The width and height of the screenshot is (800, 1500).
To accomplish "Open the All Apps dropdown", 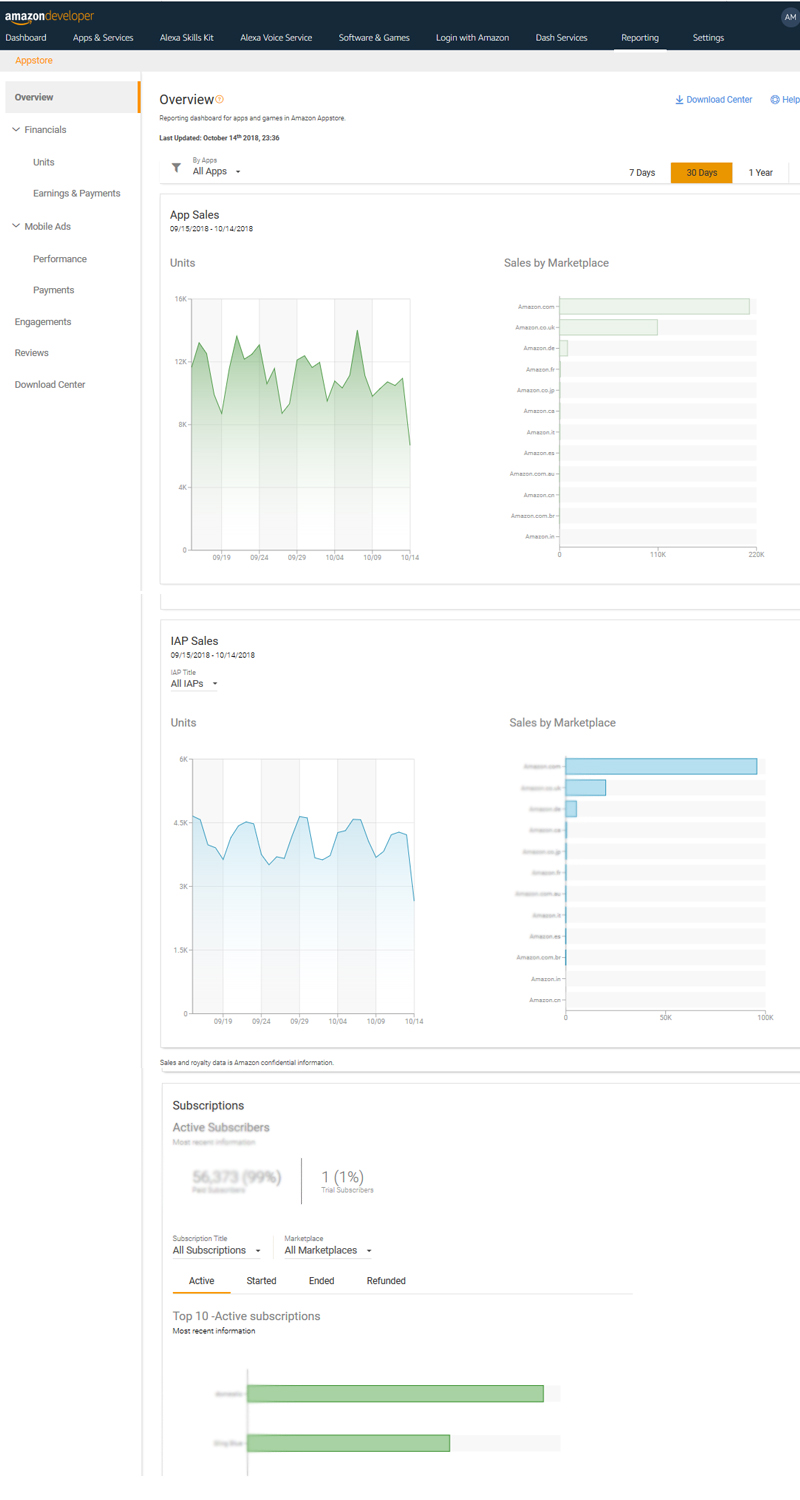I will 216,172.
